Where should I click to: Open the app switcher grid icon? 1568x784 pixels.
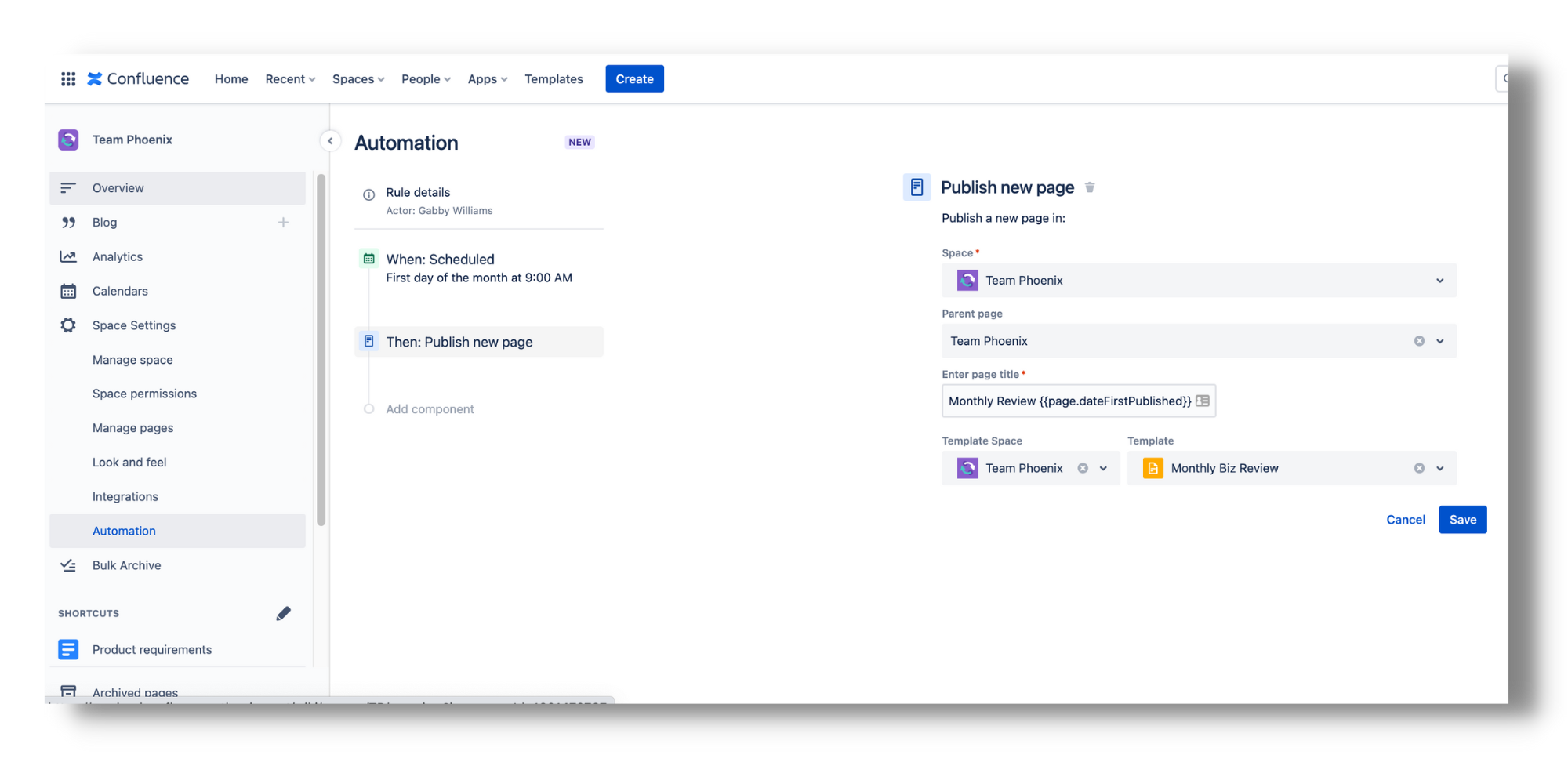(68, 79)
